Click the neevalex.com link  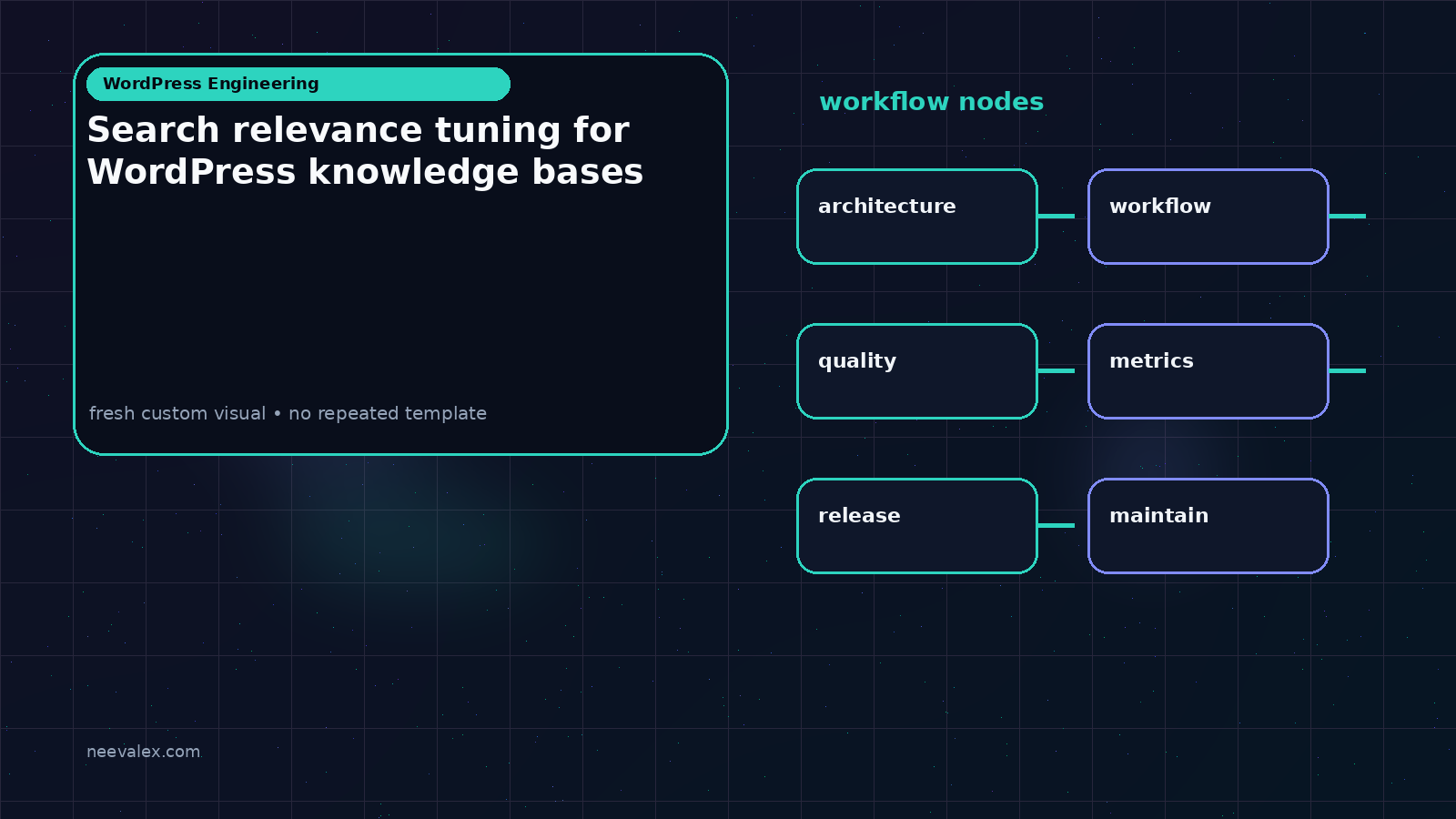coord(144,752)
